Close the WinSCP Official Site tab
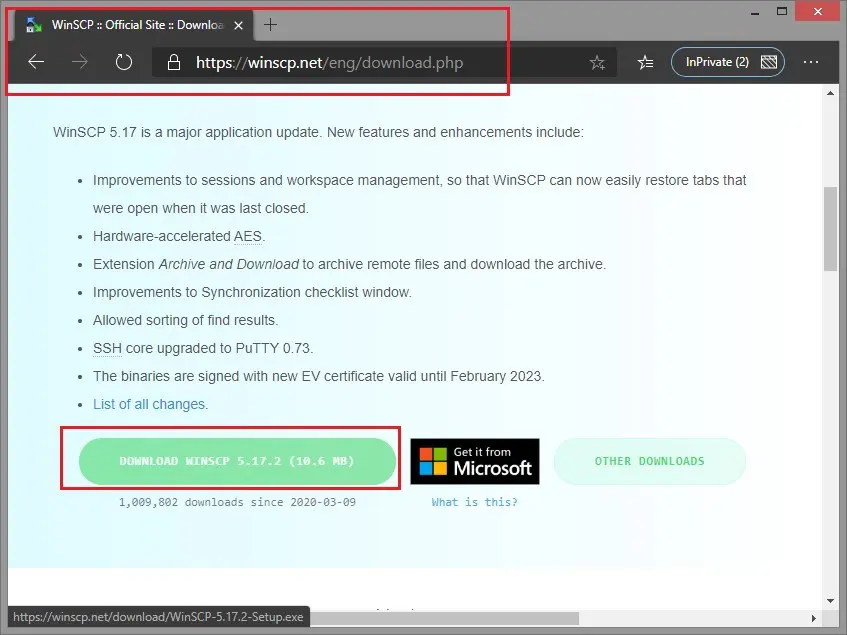 238,25
